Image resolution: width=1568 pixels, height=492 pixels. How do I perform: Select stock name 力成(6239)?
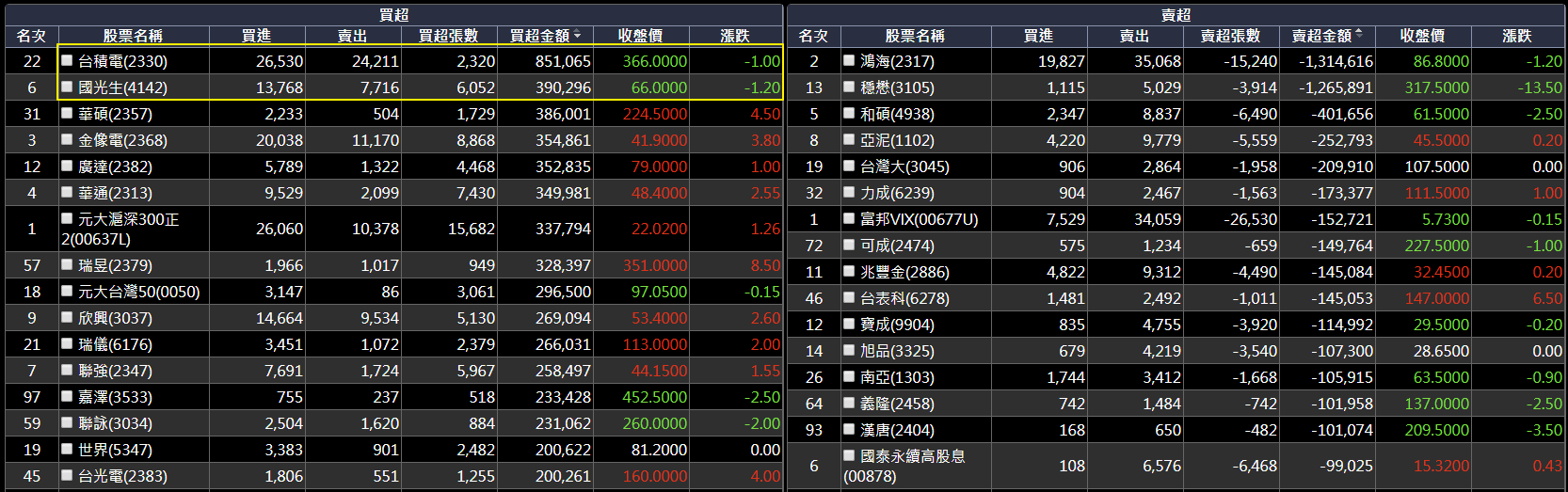tap(897, 193)
